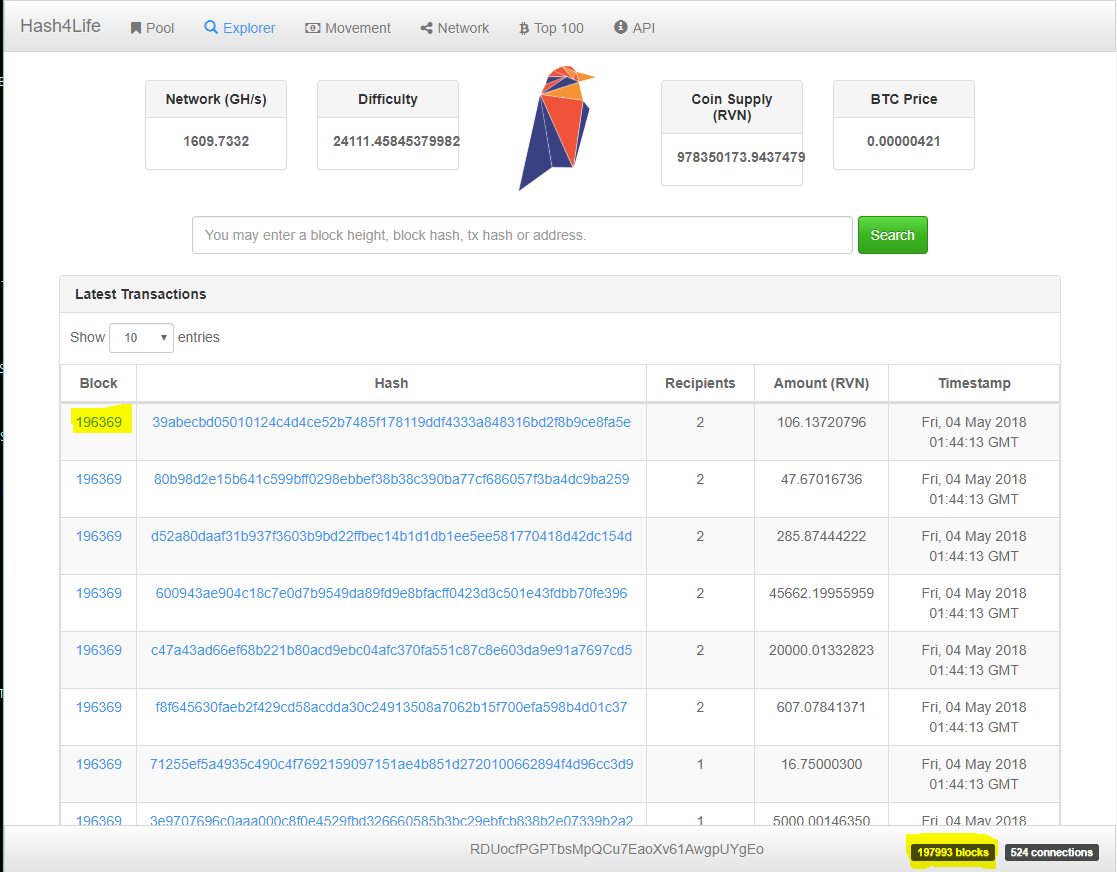Open block 196369 in the c47a43ad row
The image size is (1117, 872).
pyautogui.click(x=99, y=650)
